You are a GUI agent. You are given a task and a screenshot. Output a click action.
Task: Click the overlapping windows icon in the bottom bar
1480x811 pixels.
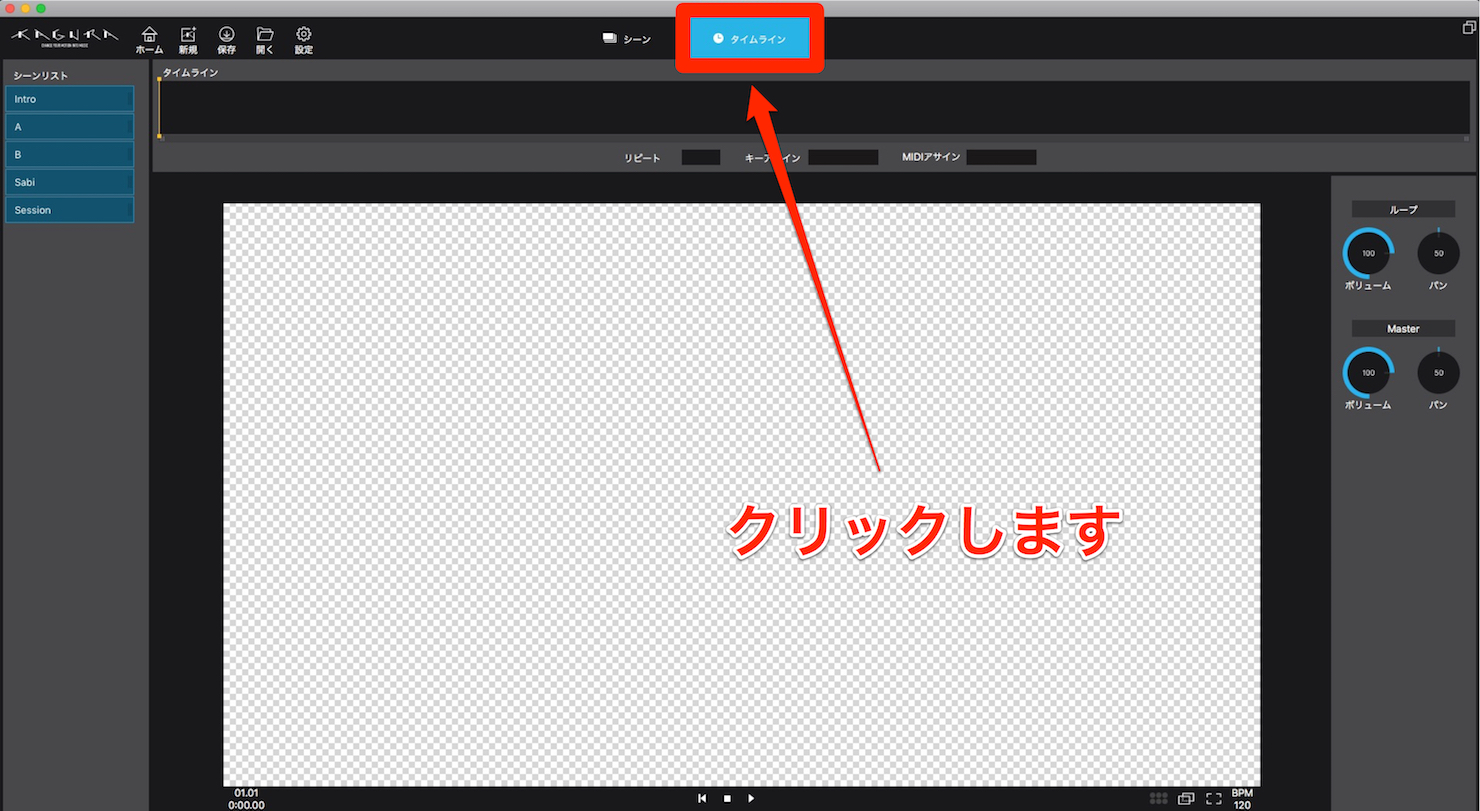point(1187,798)
